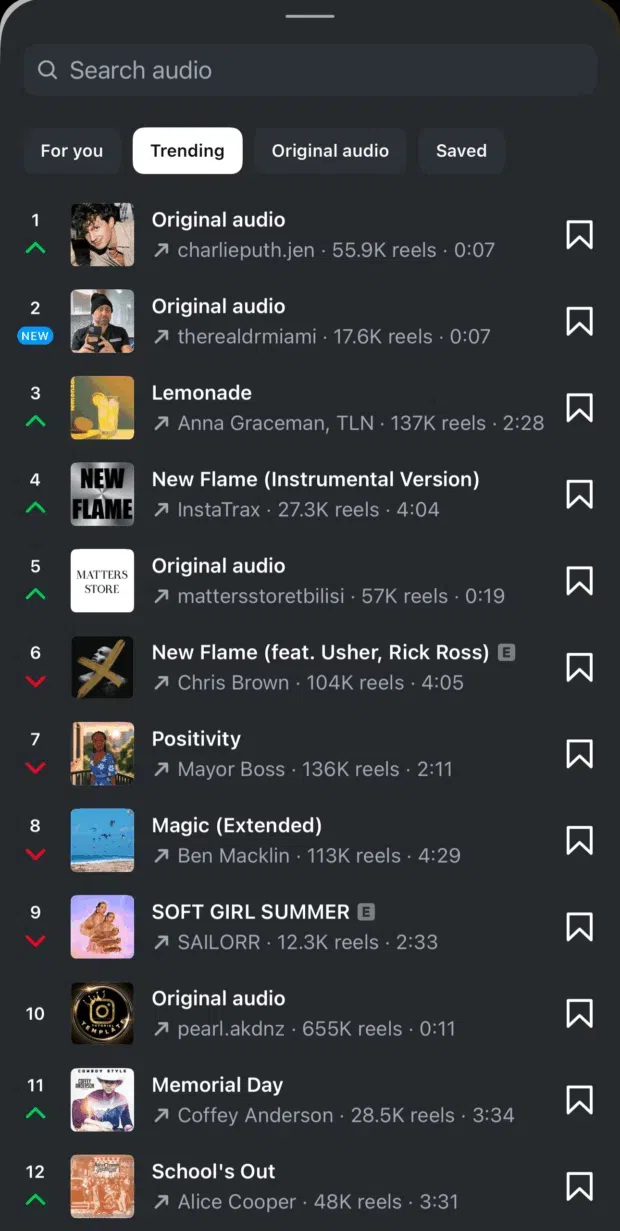Open Chris Brown New Flame track

coord(320,667)
